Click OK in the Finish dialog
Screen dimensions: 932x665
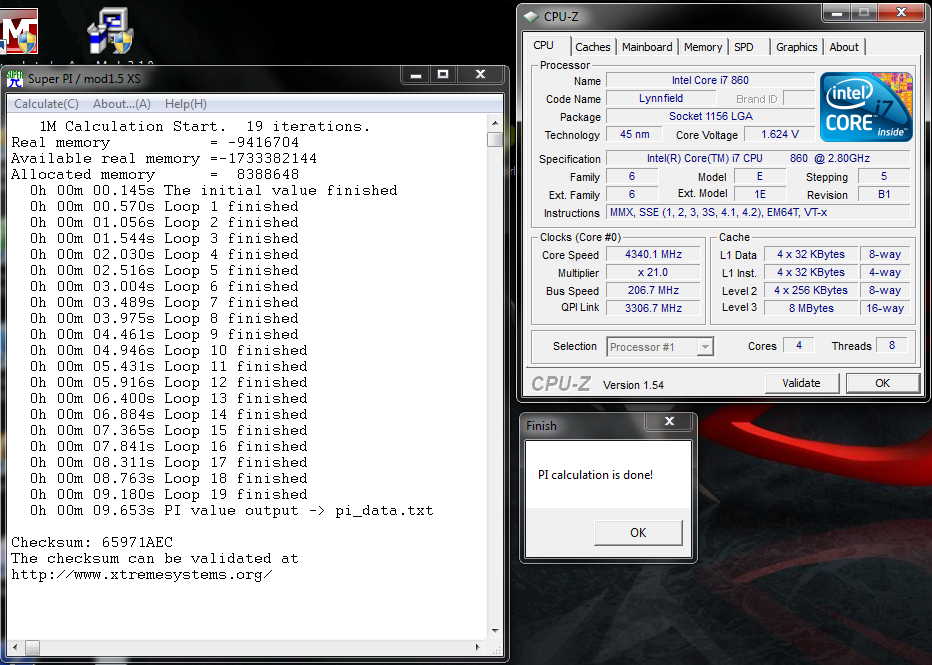638,532
